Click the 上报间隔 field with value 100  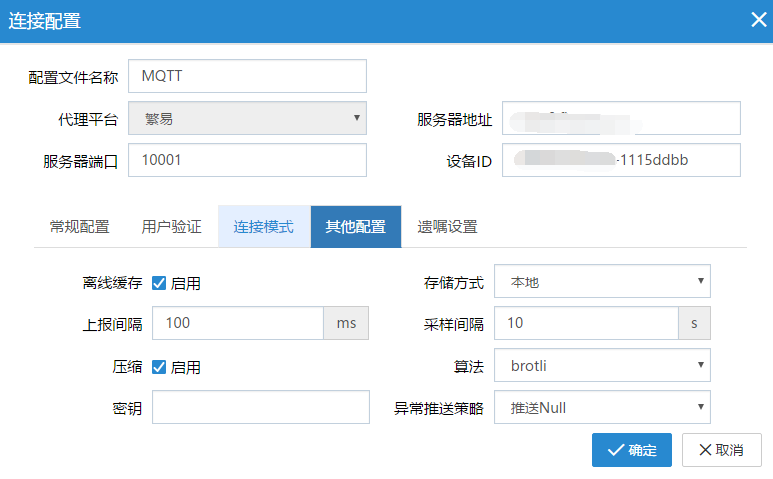238,324
